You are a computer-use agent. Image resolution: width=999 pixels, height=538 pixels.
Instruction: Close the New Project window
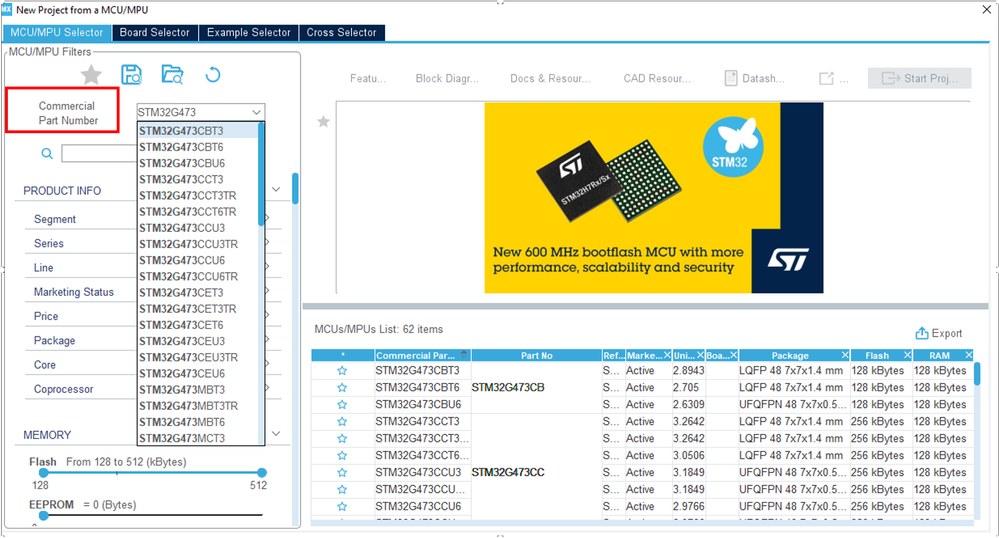tap(986, 10)
